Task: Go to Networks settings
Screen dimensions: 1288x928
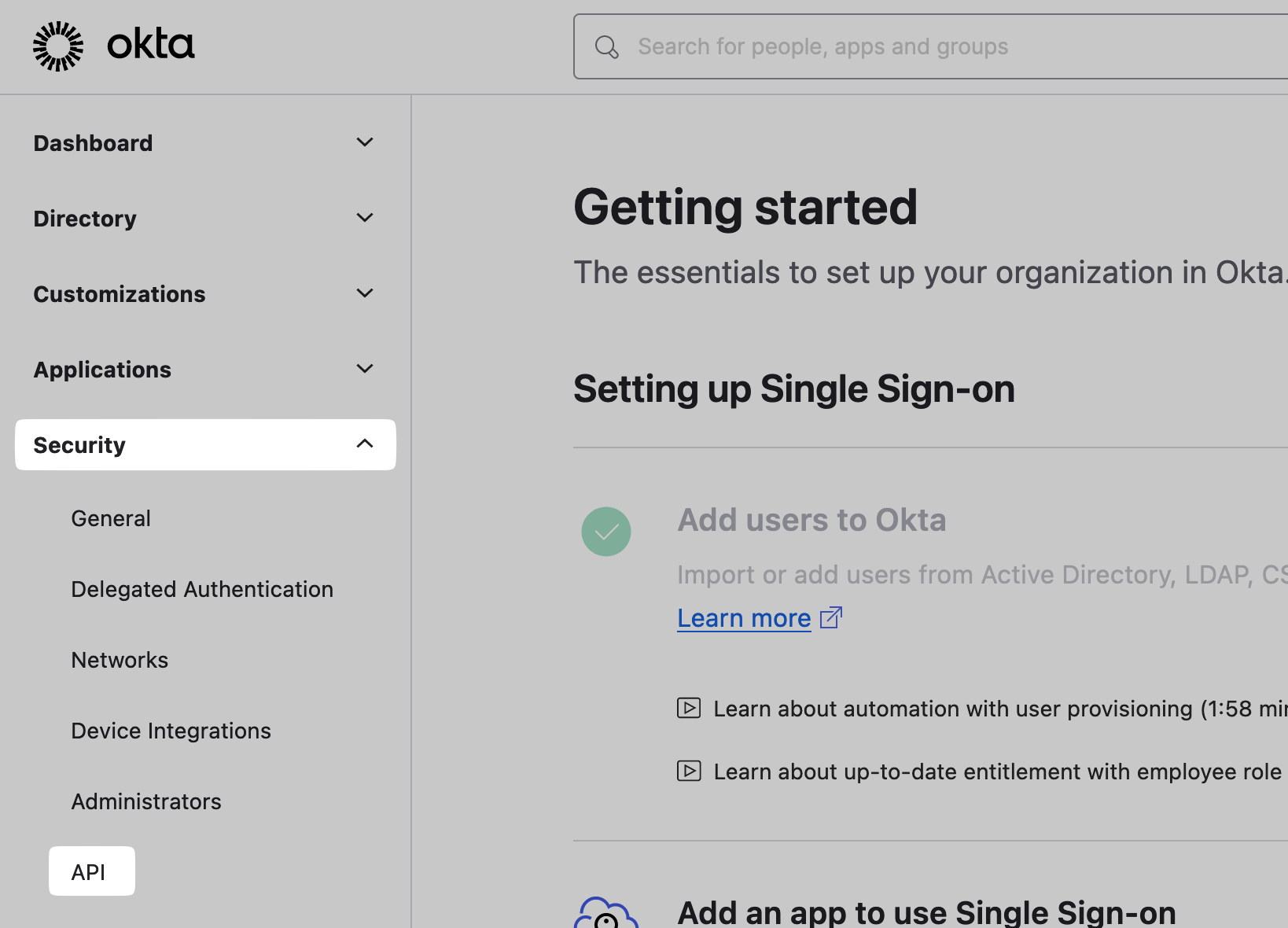Action: coord(120,660)
